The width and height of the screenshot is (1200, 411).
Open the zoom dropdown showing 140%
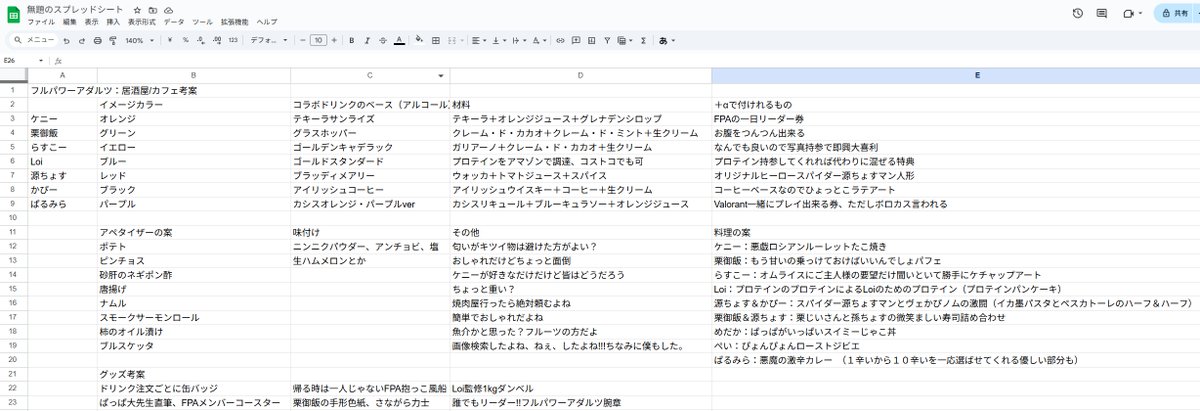tap(138, 40)
